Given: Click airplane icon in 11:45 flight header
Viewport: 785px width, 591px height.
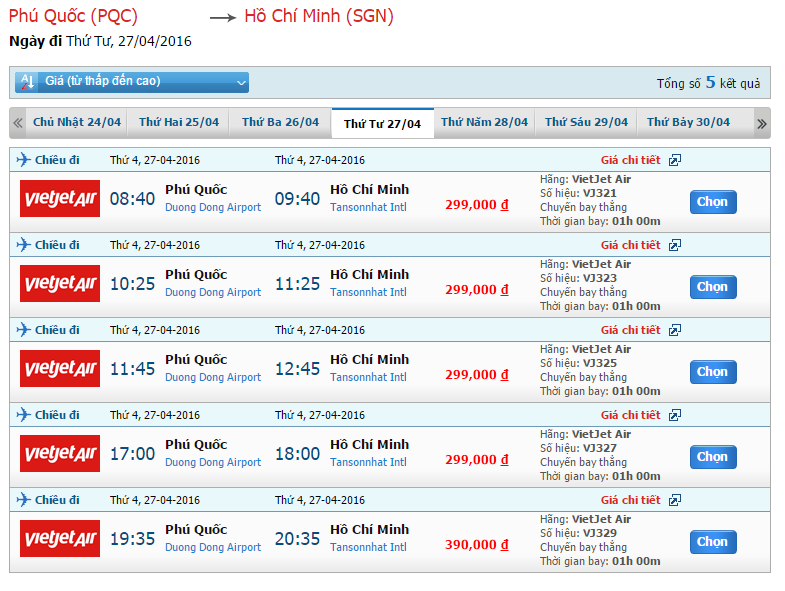Looking at the screenshot, I should 23,330.
